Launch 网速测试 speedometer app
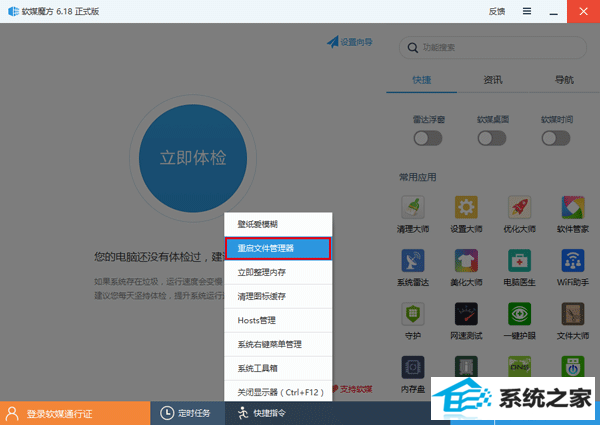The height and width of the screenshot is (425, 600). [x=466, y=314]
